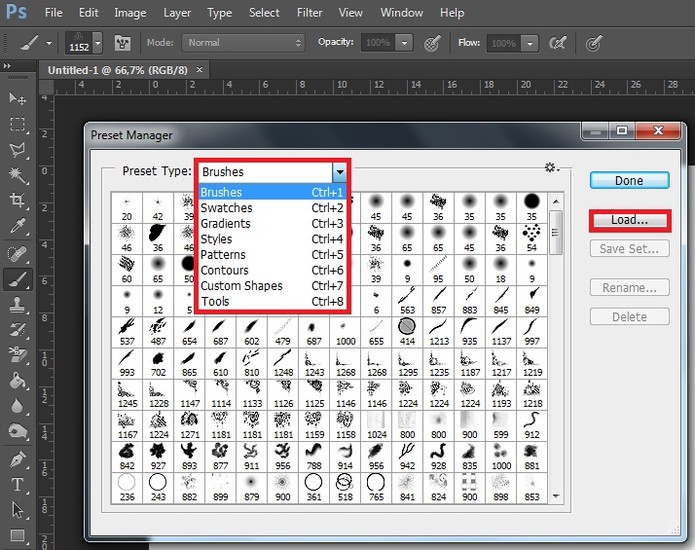Open the Opacity slider dropdown

[x=404, y=43]
